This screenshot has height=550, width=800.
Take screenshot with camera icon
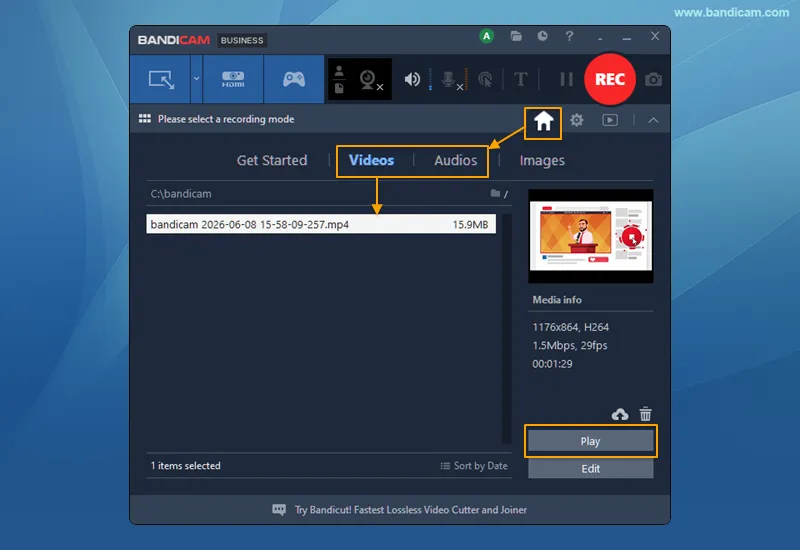pyautogui.click(x=653, y=80)
